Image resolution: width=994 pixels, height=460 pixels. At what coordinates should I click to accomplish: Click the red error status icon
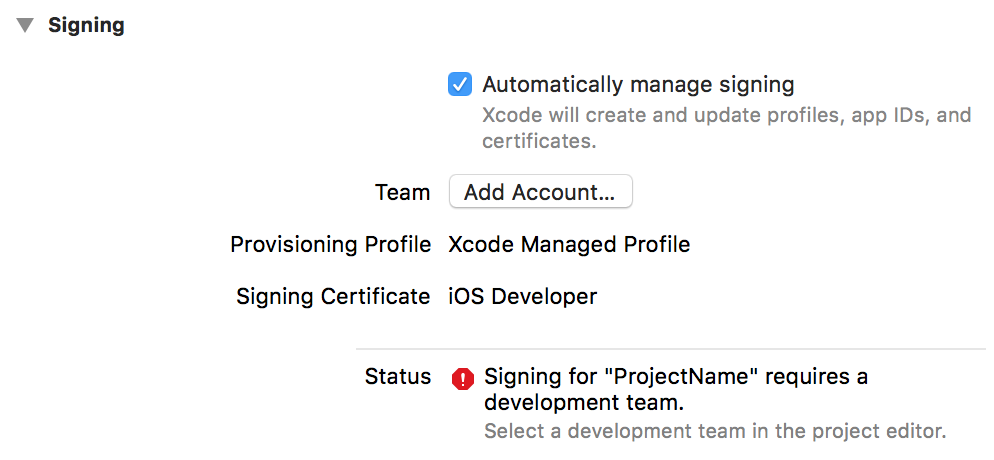pyautogui.click(x=463, y=379)
